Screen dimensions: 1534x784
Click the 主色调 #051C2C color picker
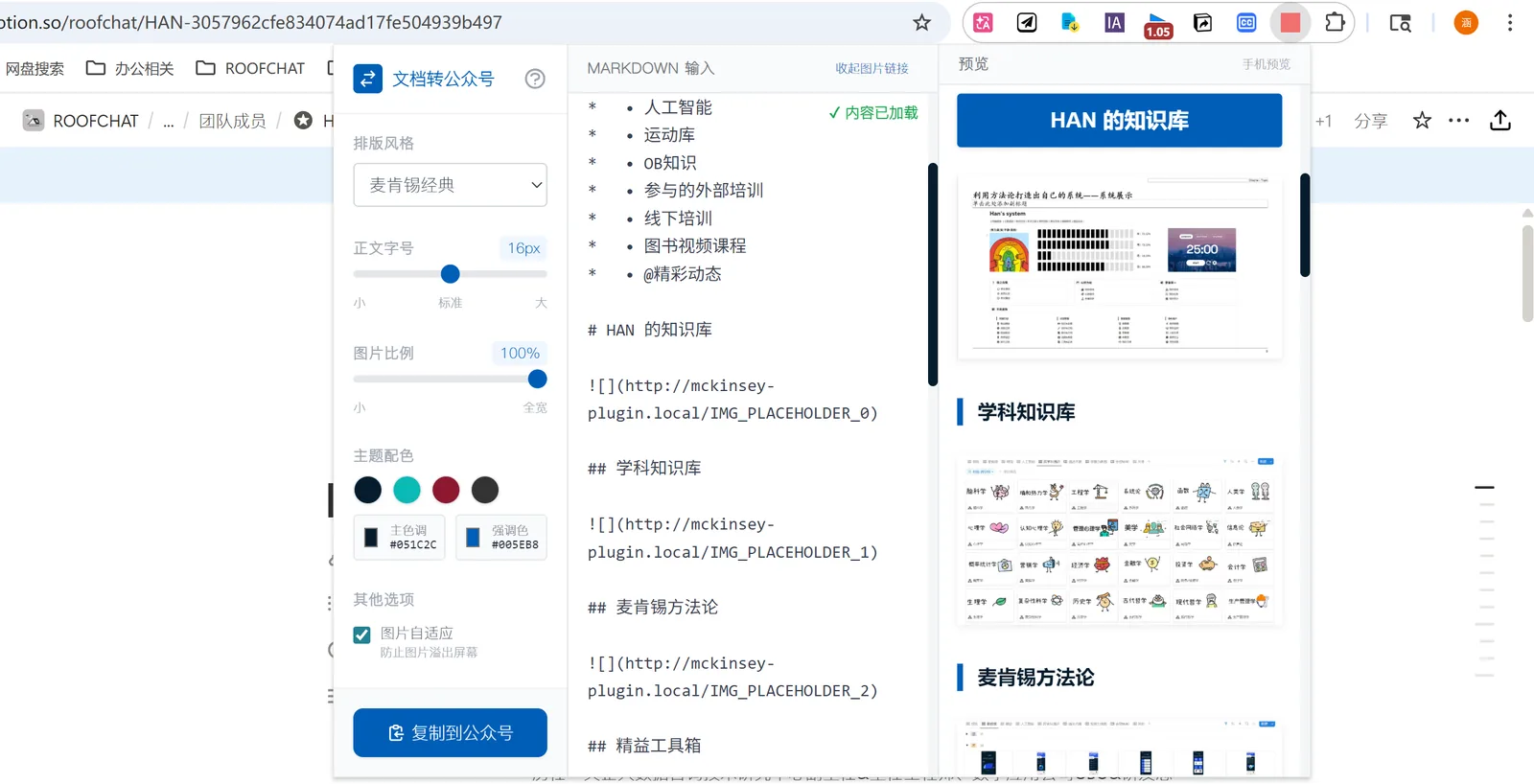[x=400, y=538]
